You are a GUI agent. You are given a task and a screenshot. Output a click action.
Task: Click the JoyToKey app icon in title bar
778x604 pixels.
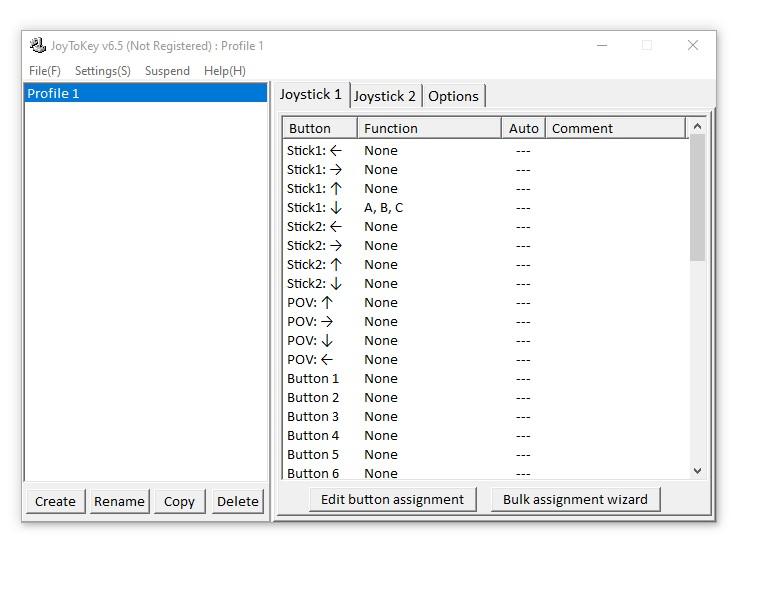tap(37, 46)
